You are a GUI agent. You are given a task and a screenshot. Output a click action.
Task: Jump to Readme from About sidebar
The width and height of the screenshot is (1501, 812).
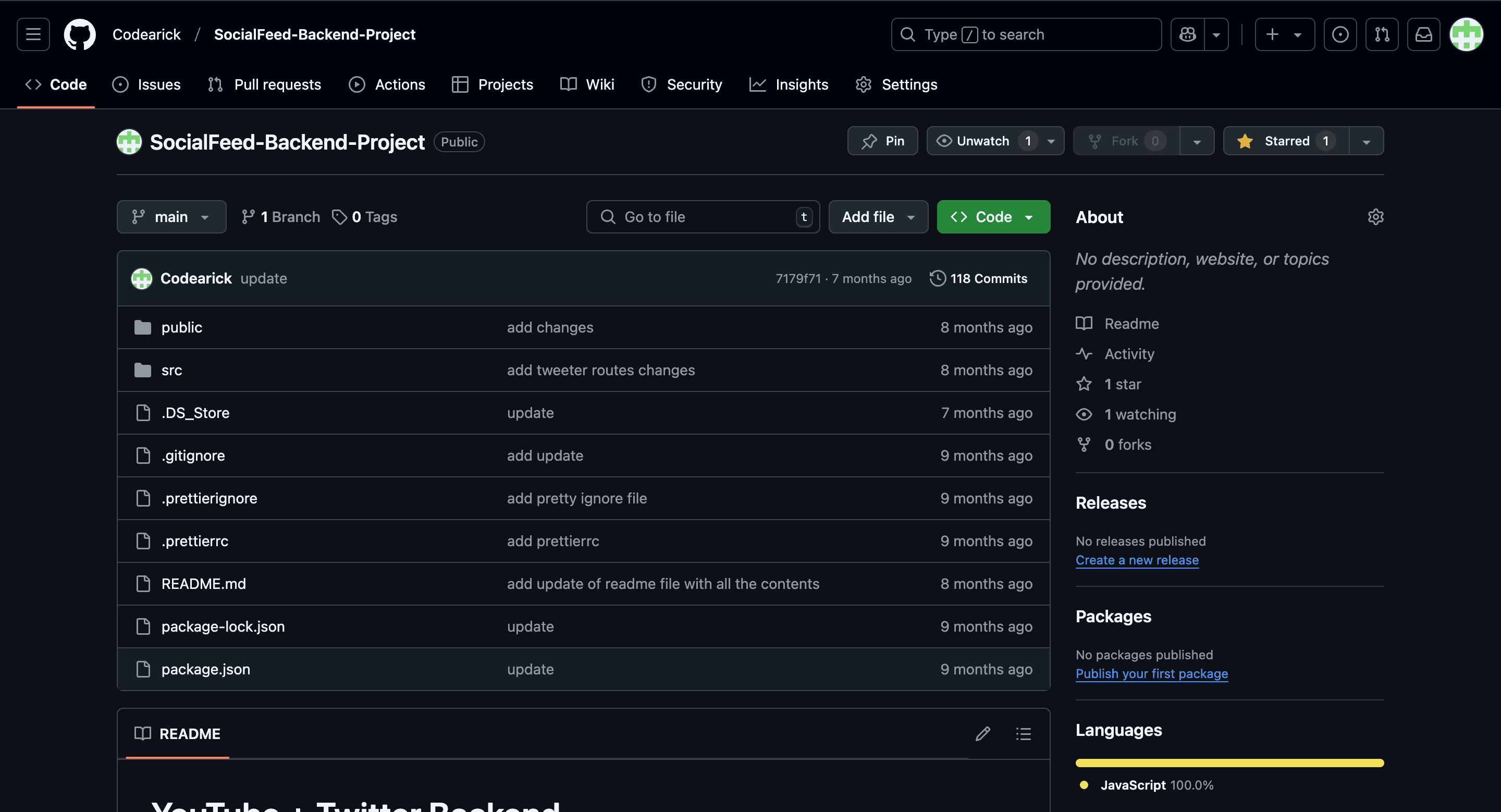(1117, 323)
